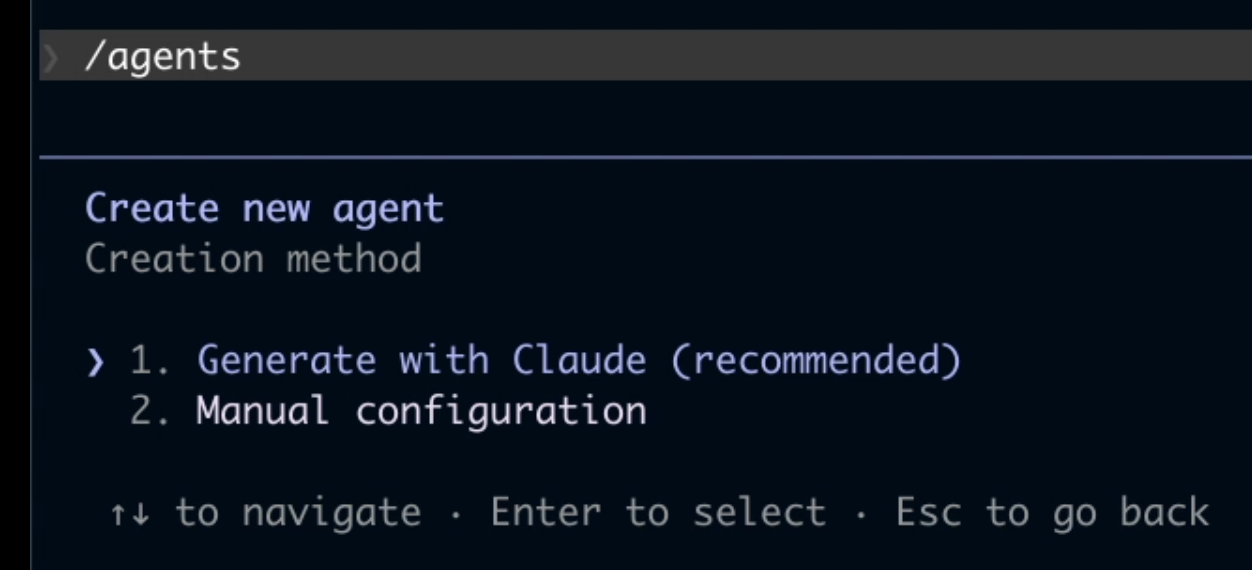Click the /agents command text

162,57
